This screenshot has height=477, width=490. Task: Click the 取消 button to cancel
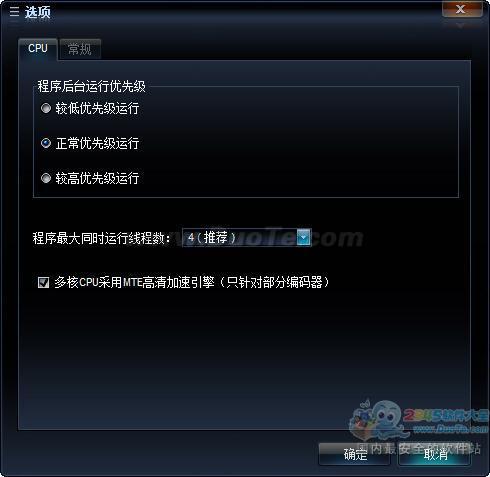[435, 454]
